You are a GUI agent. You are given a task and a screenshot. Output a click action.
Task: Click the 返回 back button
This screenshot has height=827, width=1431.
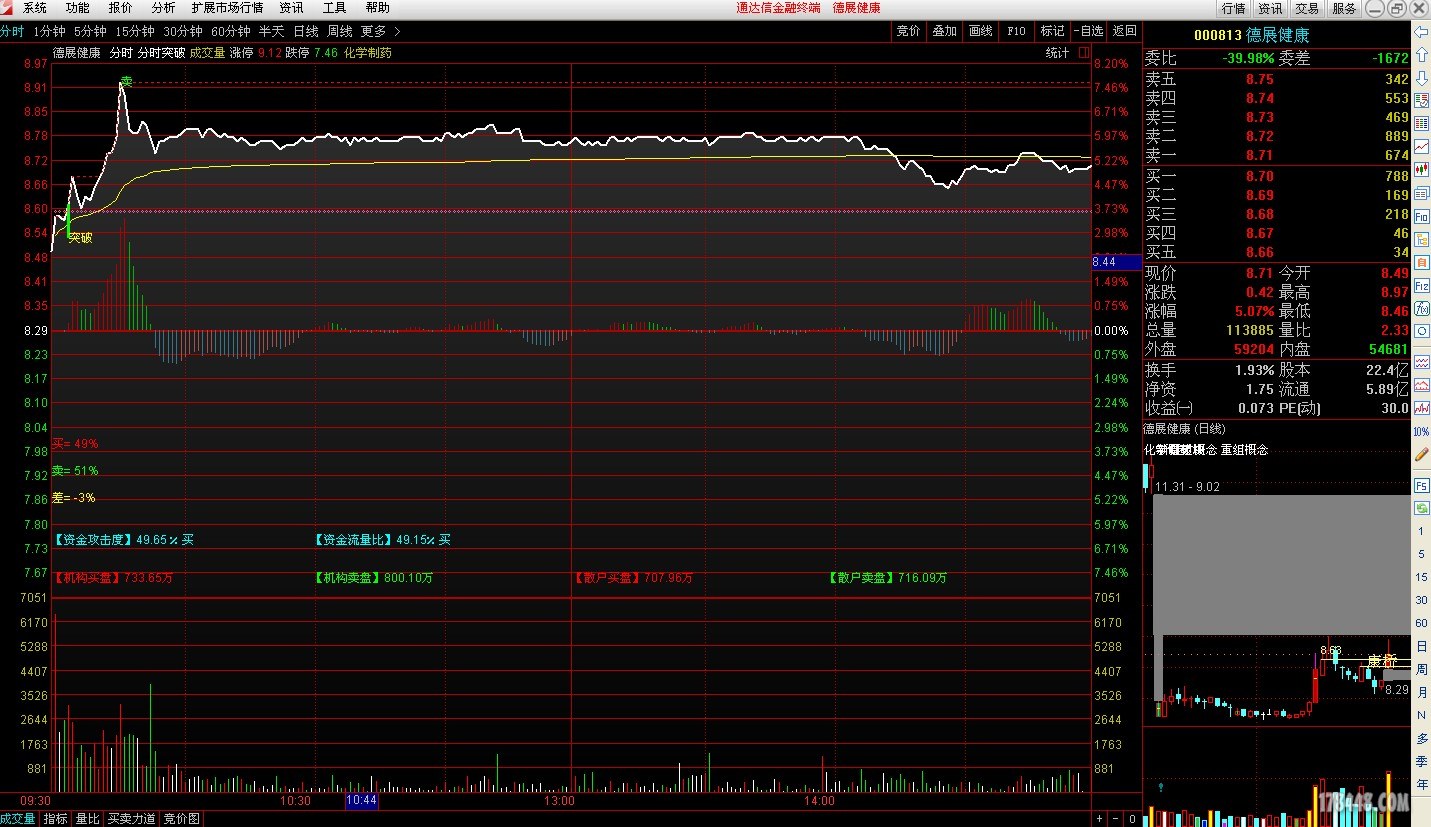pos(1125,31)
